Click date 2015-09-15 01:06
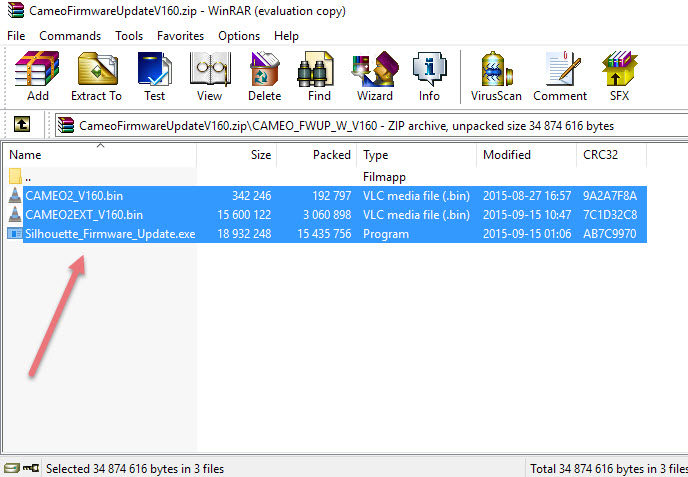This screenshot has width=688, height=477. (x=527, y=234)
